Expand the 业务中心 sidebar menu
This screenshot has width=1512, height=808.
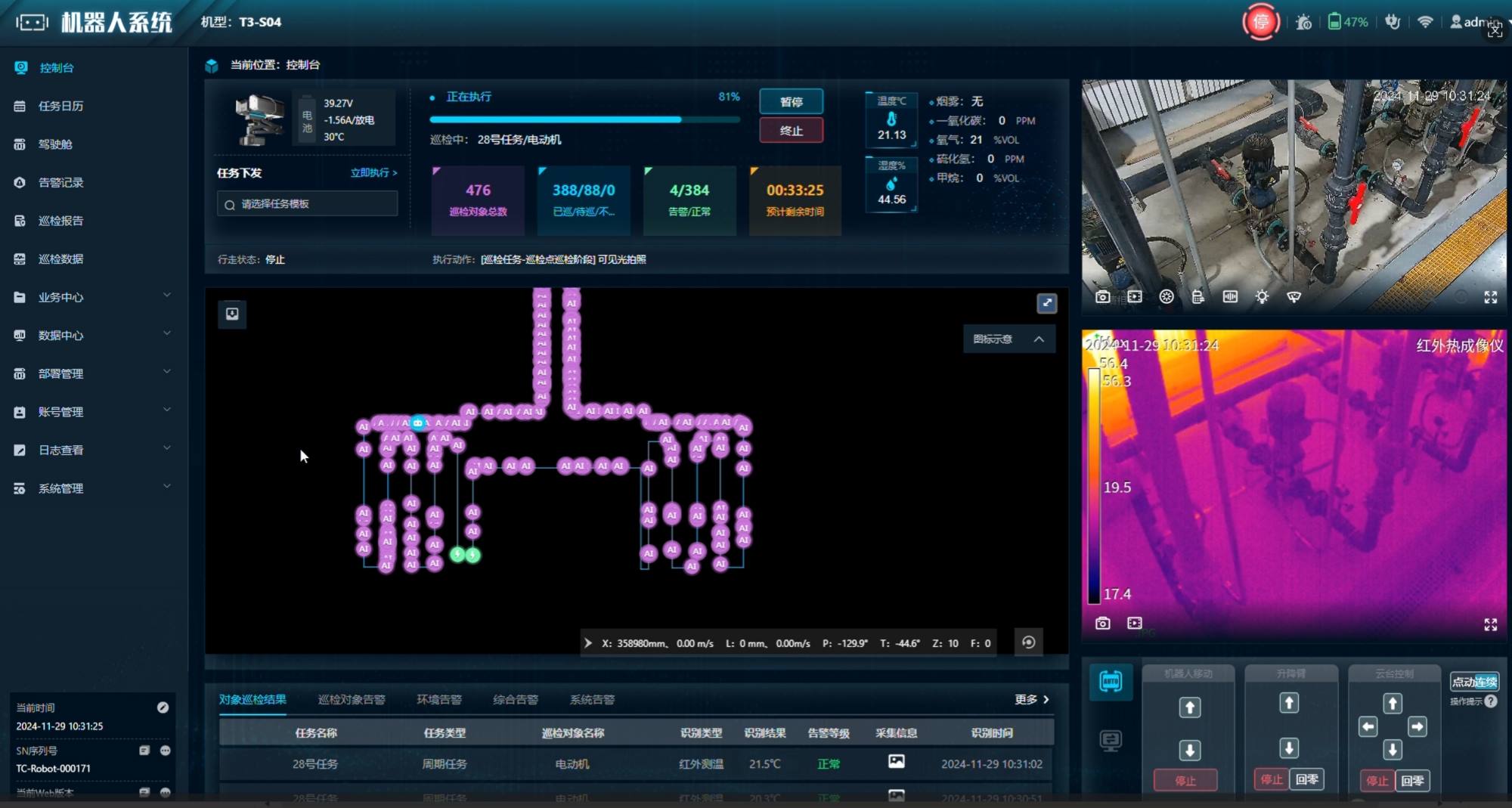(x=92, y=297)
